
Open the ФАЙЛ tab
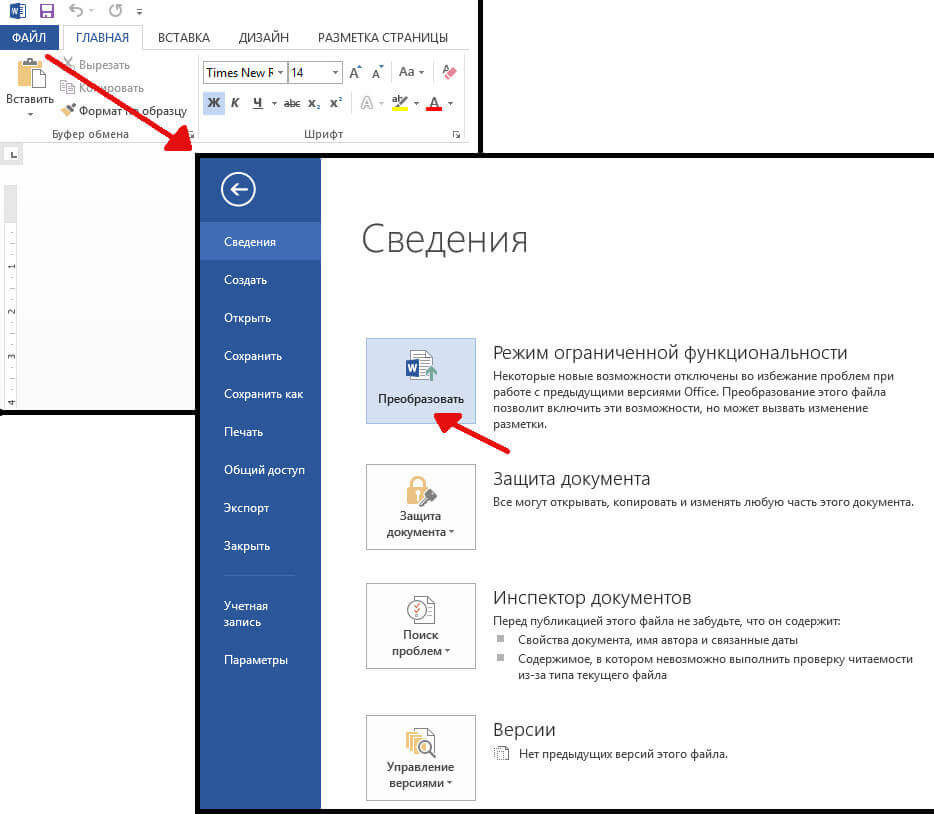coord(29,37)
